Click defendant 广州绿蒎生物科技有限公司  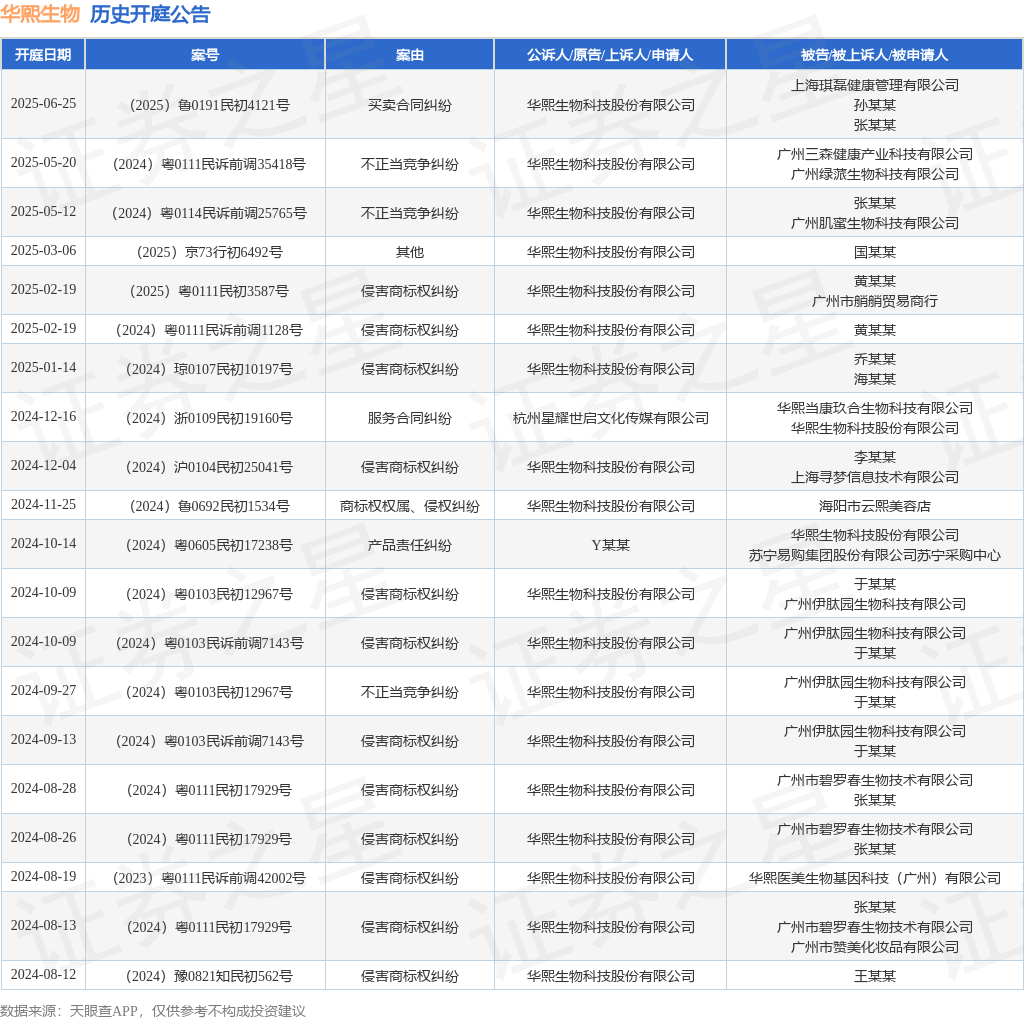pos(874,174)
